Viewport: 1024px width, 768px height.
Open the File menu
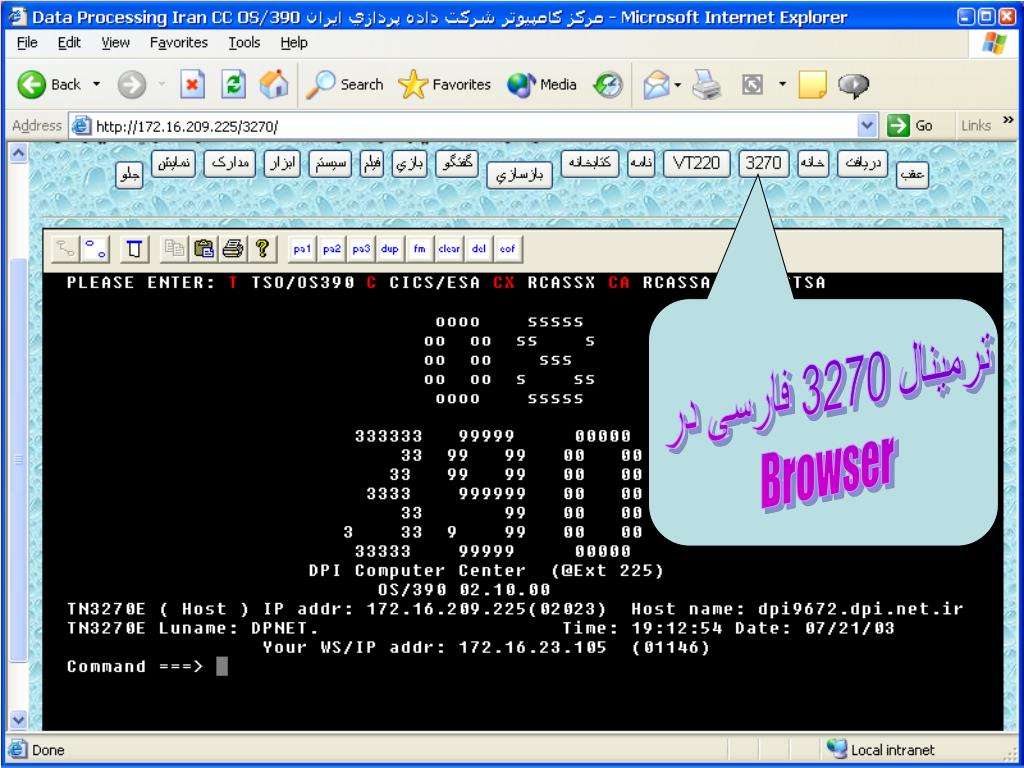pyautogui.click(x=27, y=42)
